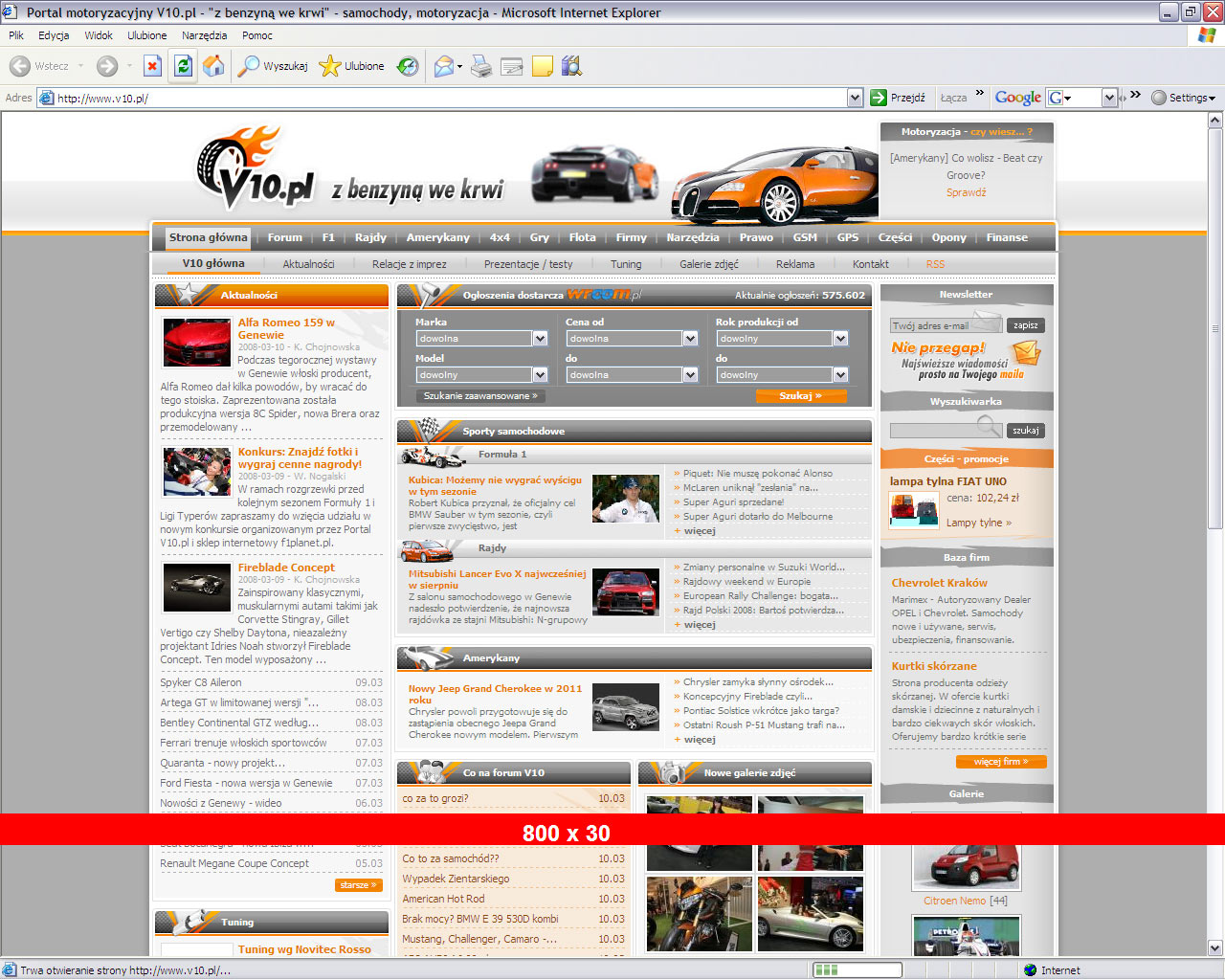Click the Research books icon
Viewport: 1225px width, 980px height.
(571, 66)
